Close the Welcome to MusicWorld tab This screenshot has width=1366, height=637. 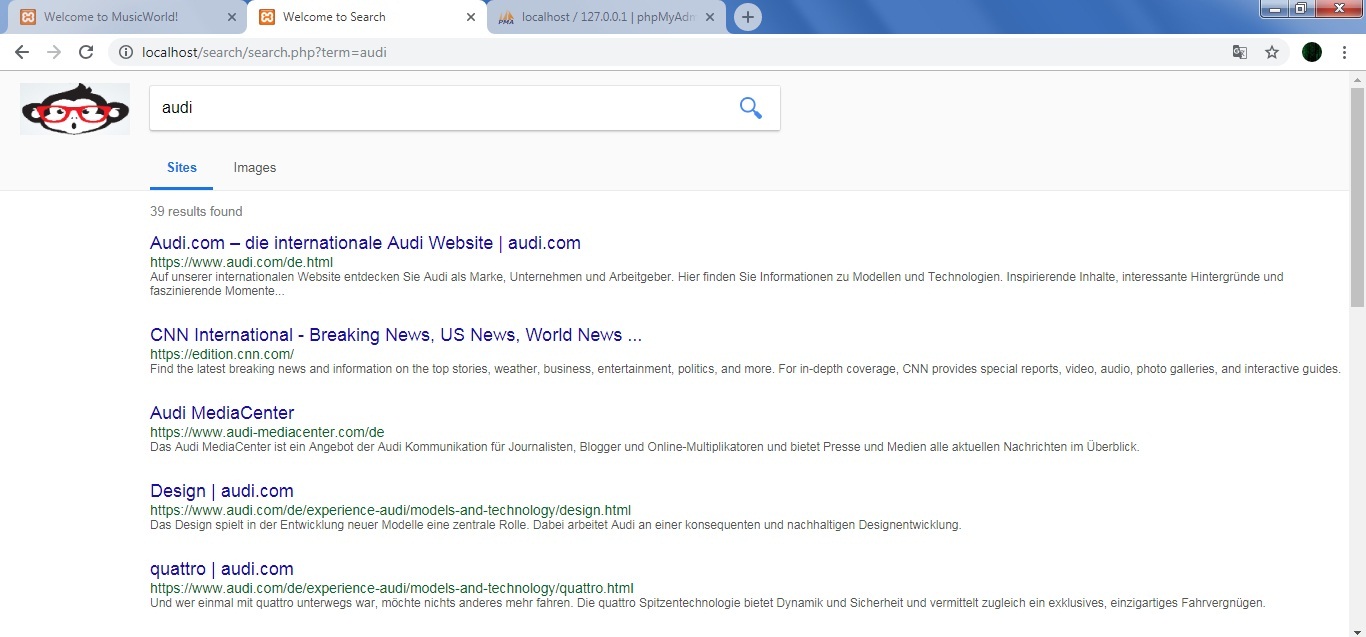[232, 17]
